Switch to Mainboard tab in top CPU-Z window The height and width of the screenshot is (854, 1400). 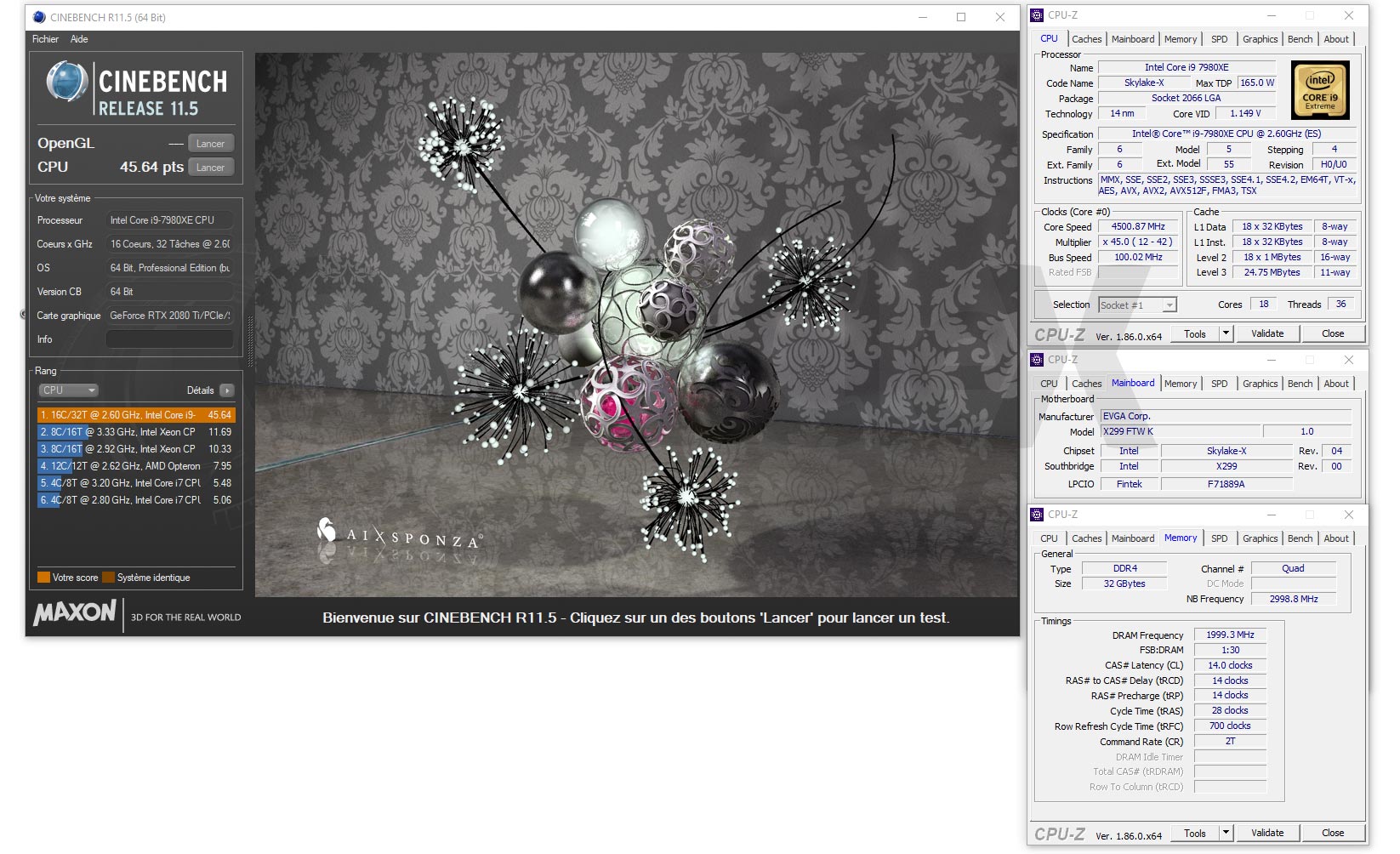point(1133,39)
